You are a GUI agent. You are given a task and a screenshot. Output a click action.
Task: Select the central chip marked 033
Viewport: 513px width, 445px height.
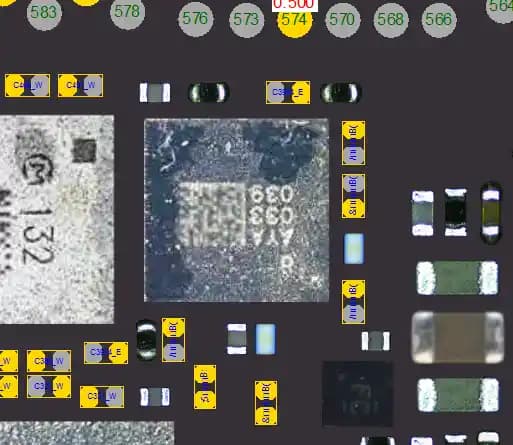[236, 210]
